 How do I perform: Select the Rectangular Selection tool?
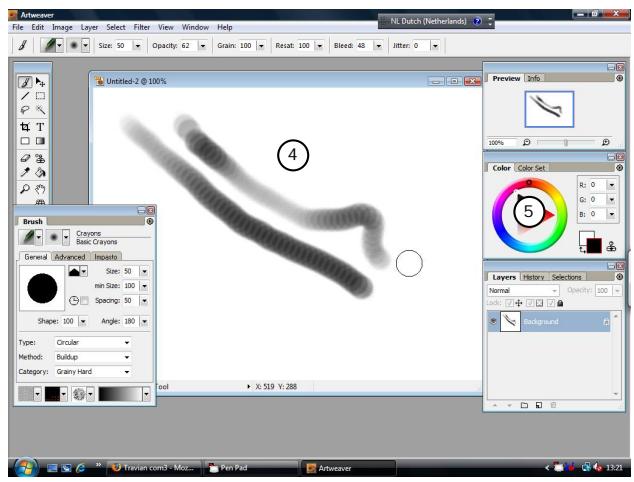[x=40, y=96]
